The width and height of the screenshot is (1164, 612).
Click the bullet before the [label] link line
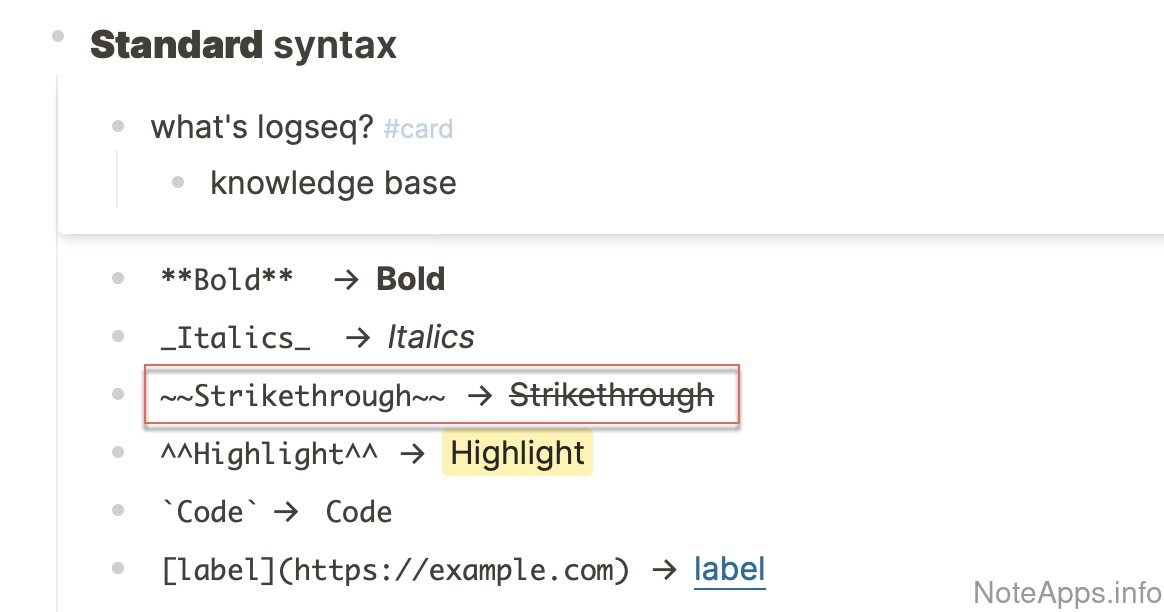click(118, 569)
